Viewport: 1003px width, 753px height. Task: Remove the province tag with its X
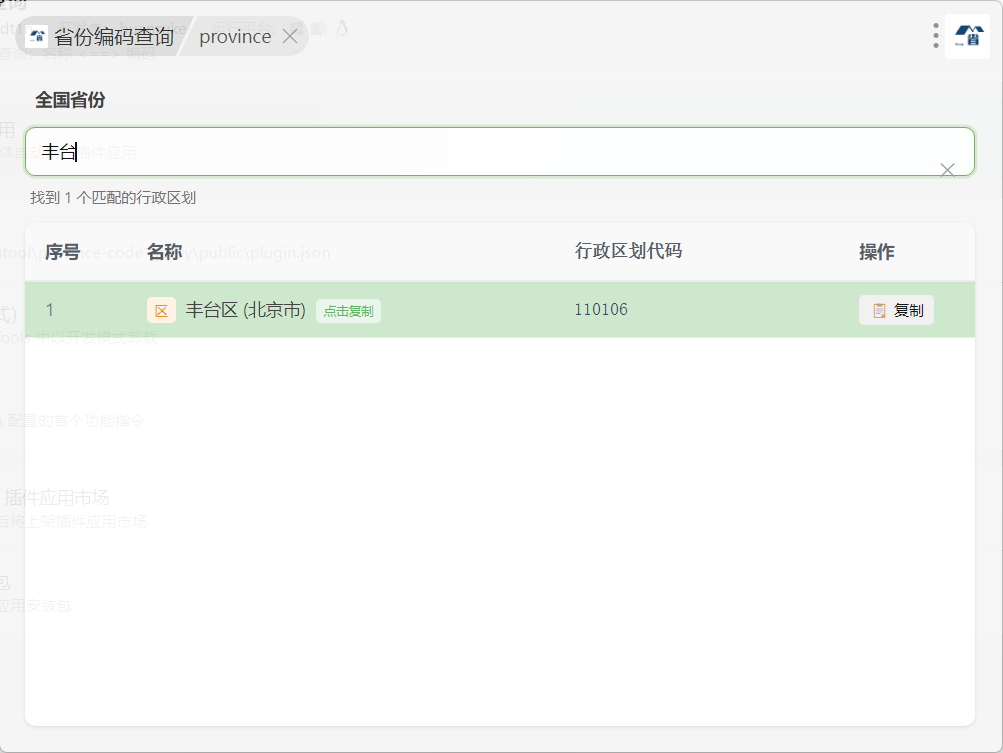coord(290,37)
